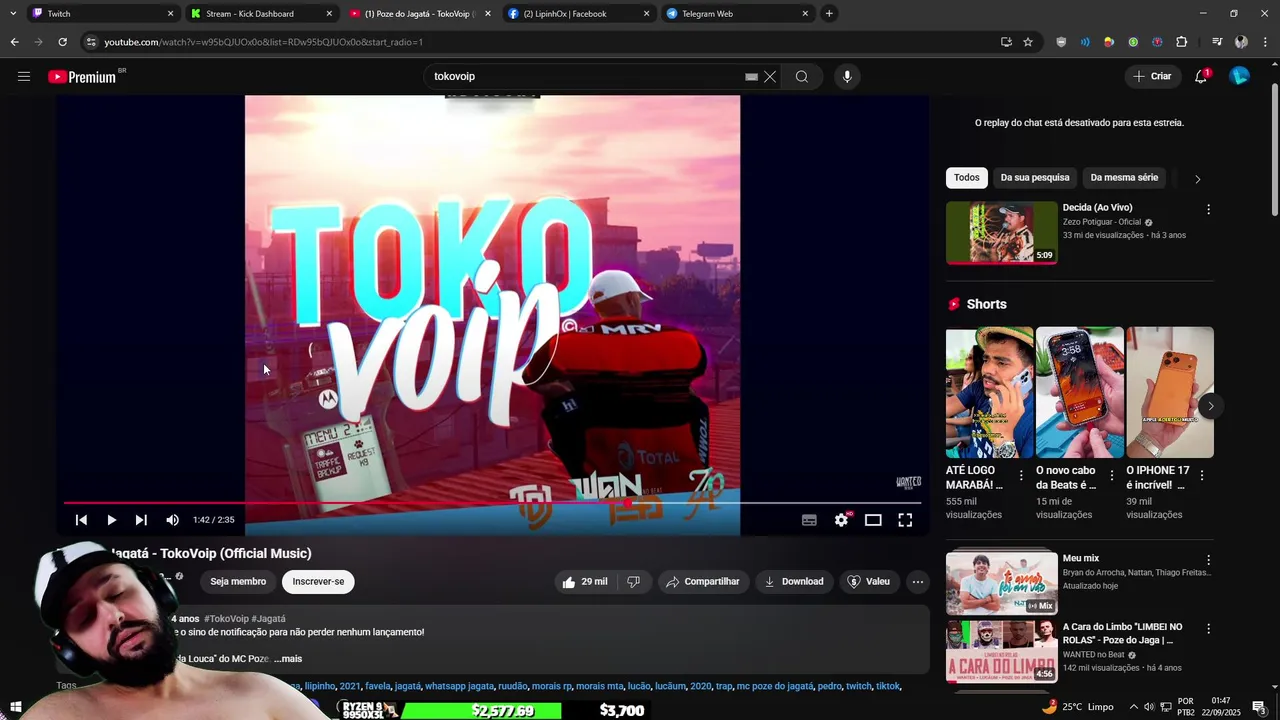Image resolution: width=1280 pixels, height=720 pixels.
Task: Switch to theater mode
Action: tap(873, 520)
